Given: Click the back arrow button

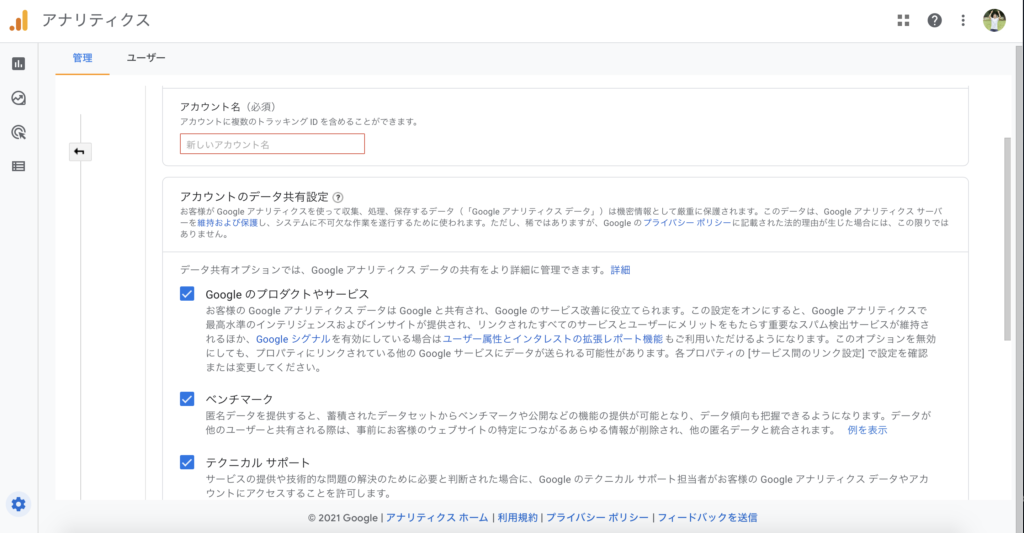Looking at the screenshot, I should point(80,152).
